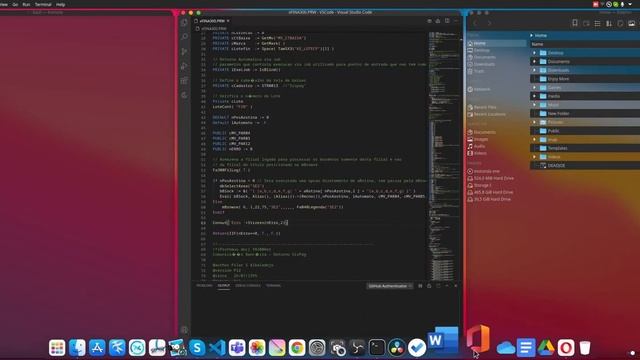Split the VS Code editor
The width and height of the screenshot is (640, 360).
[447, 21]
